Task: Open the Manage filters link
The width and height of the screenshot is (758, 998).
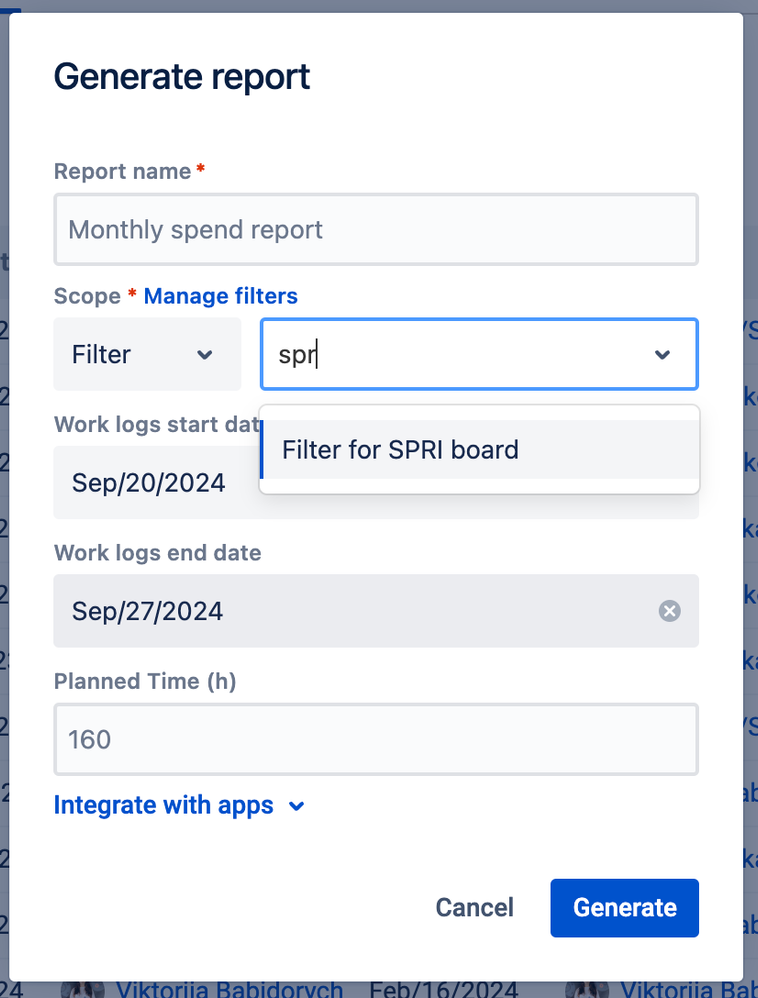Action: [220, 296]
